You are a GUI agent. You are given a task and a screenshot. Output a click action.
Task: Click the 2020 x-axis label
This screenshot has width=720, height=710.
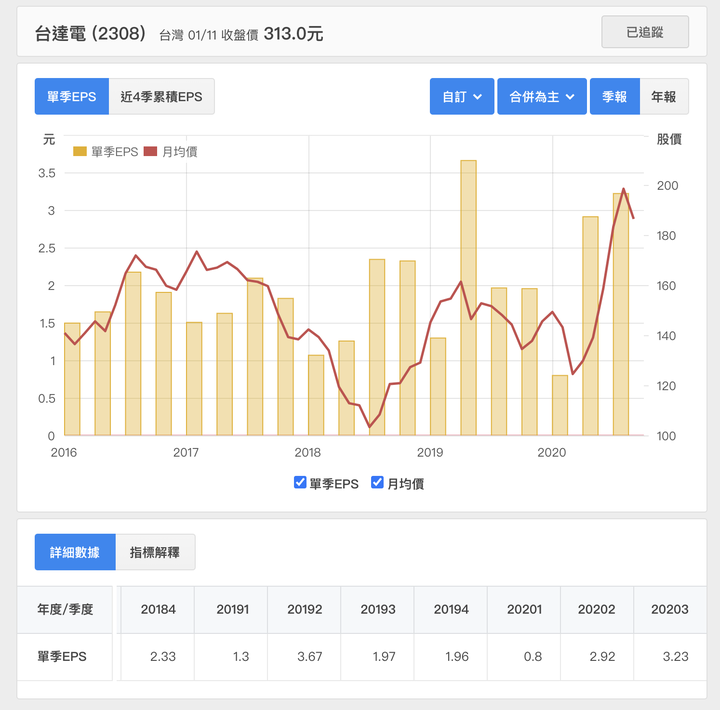point(551,452)
